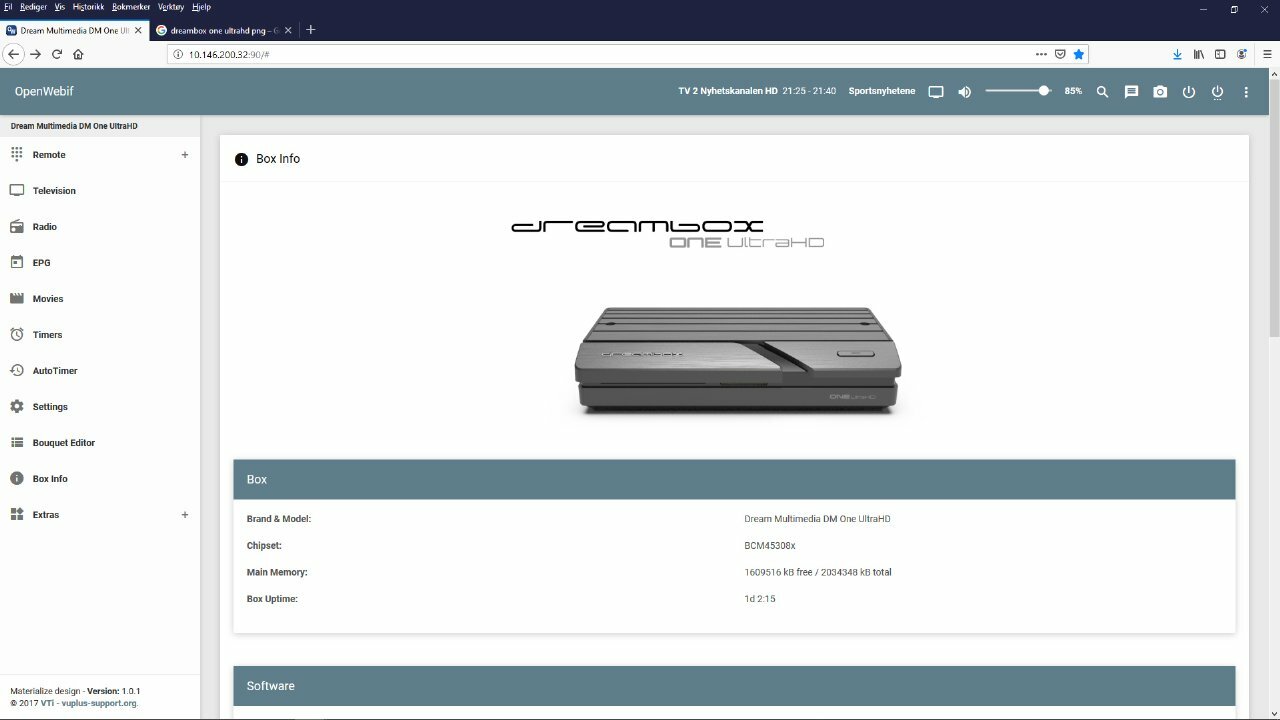Open EPG search magnifier icon
Image resolution: width=1280 pixels, height=720 pixels.
(1102, 92)
